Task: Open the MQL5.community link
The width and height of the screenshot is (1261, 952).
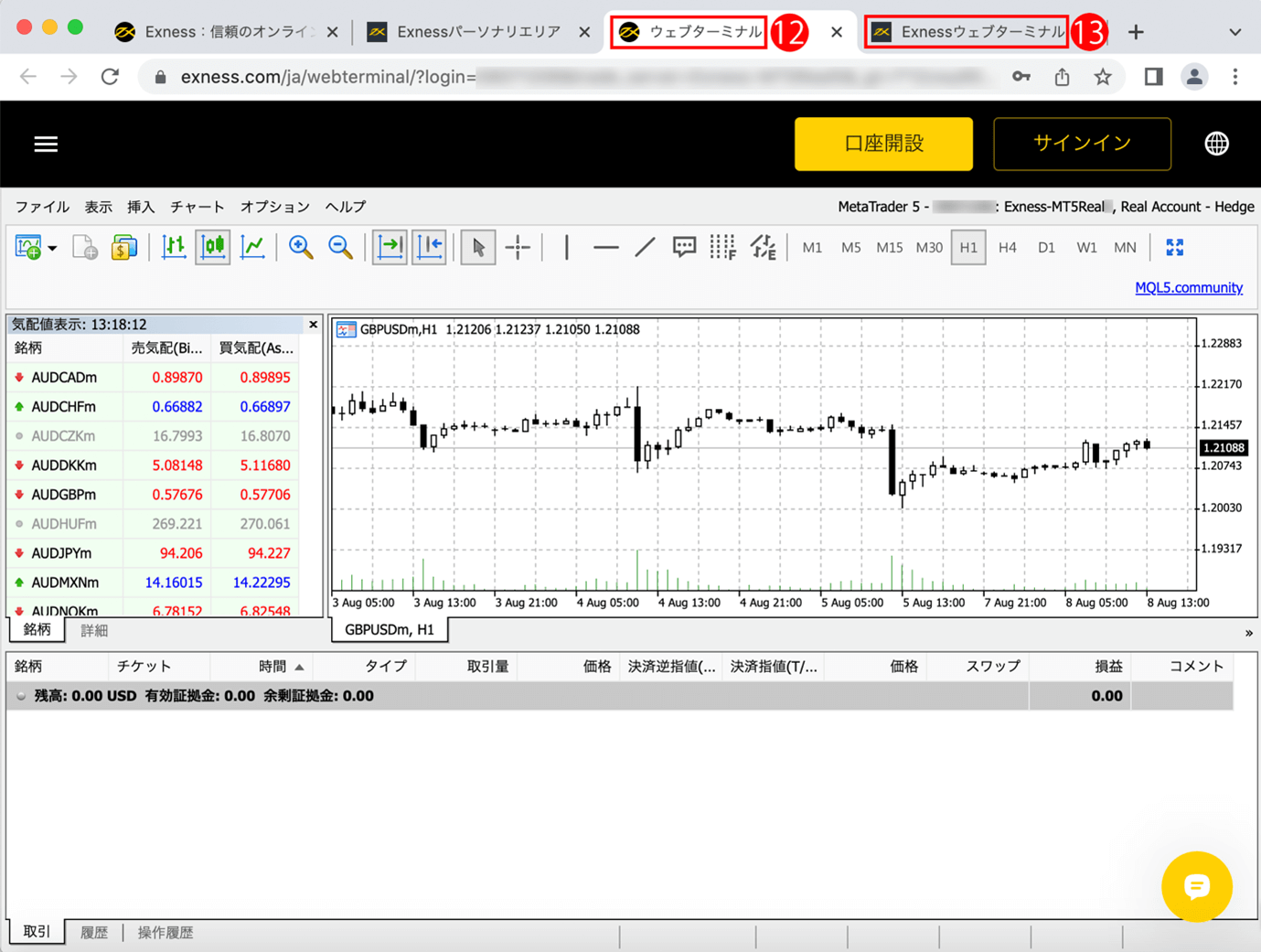Action: point(1189,288)
